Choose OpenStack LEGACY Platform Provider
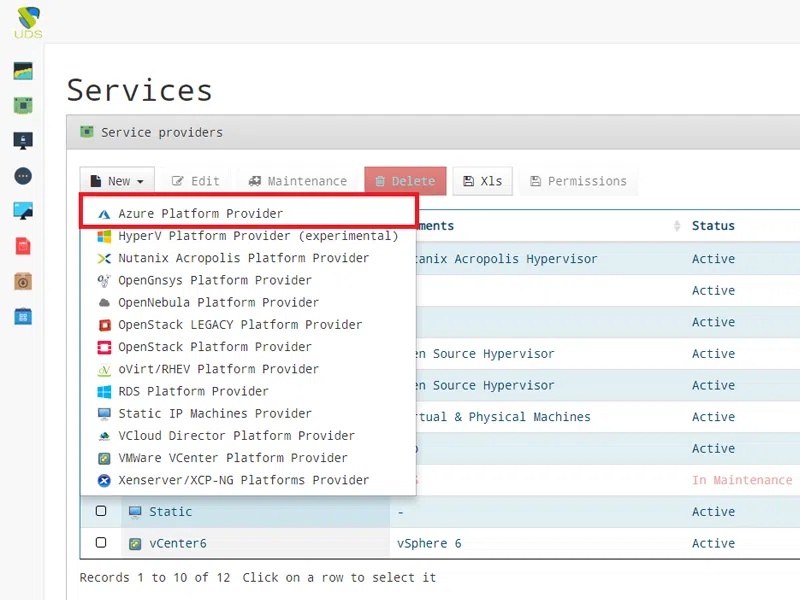Image resolution: width=800 pixels, height=600 pixels. (x=248, y=325)
